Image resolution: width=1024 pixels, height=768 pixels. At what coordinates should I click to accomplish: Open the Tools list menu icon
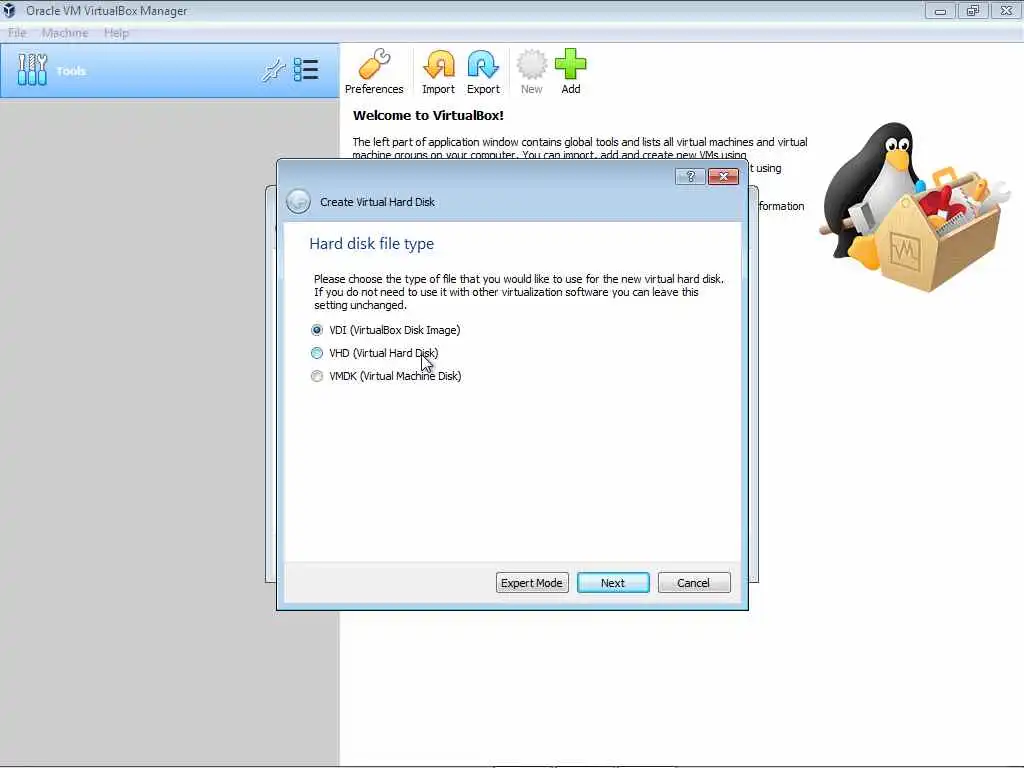coord(306,70)
